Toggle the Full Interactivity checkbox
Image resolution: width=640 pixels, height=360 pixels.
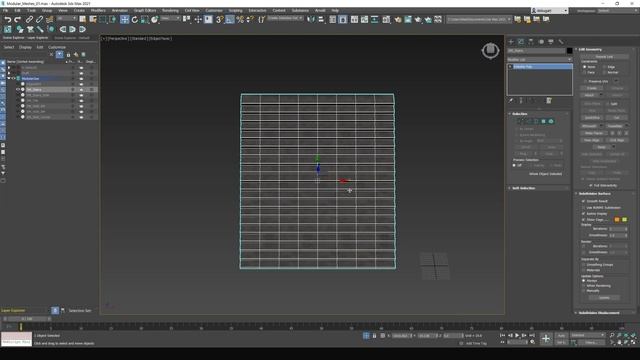[591, 185]
